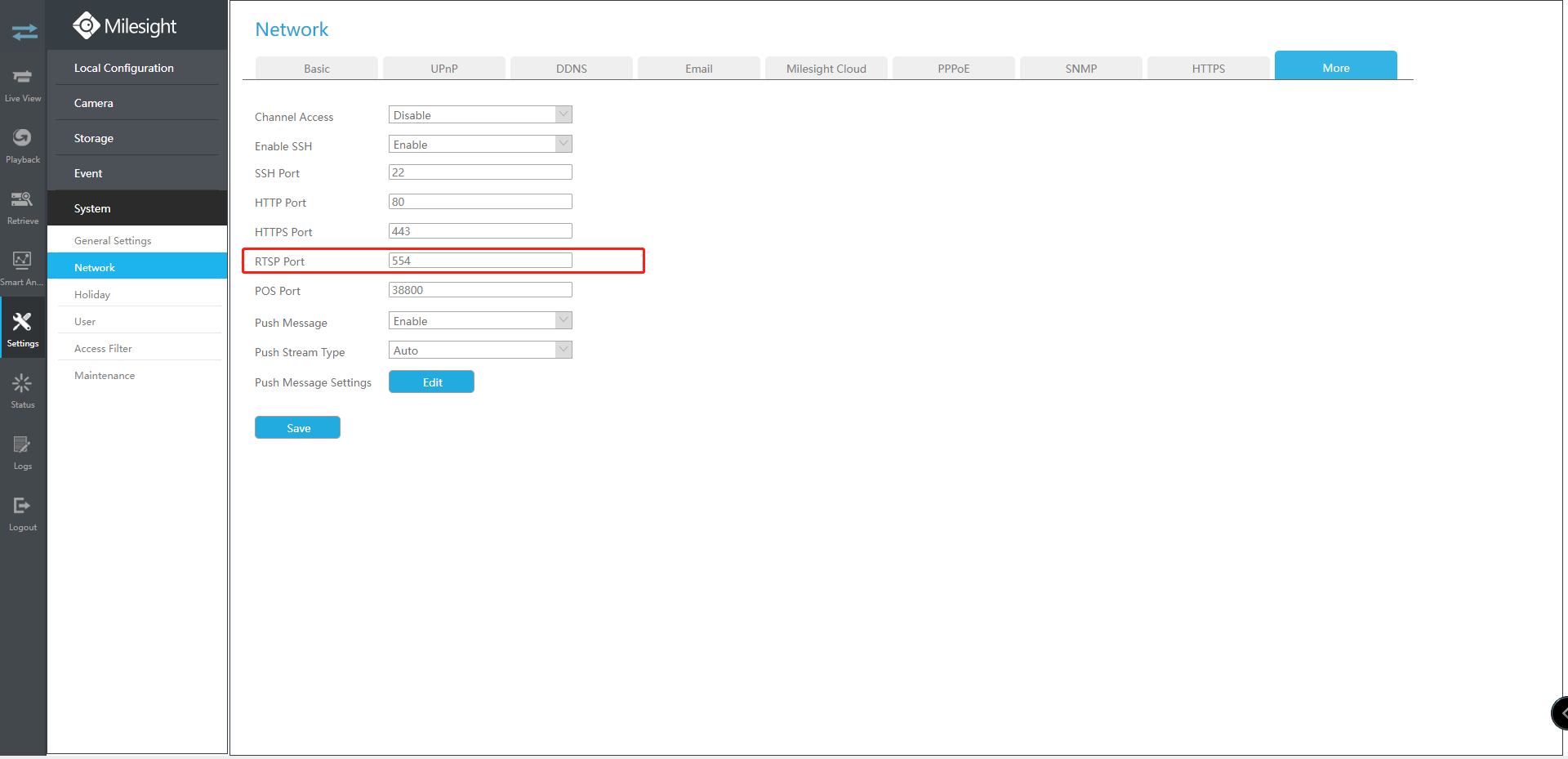Open the HTTPS tab
This screenshot has height=759, width=1568.
(1209, 69)
